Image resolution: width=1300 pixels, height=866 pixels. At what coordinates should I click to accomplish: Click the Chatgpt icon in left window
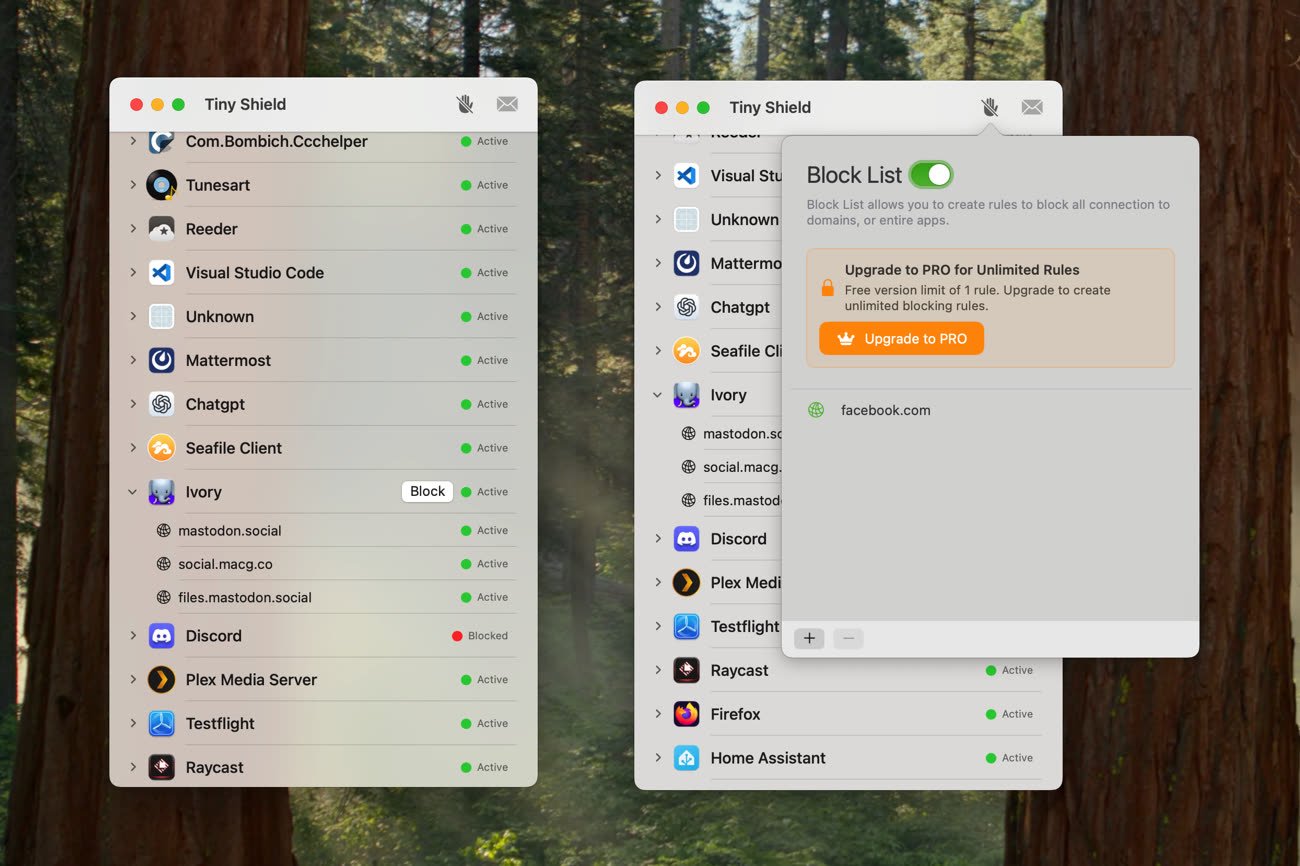click(x=161, y=404)
